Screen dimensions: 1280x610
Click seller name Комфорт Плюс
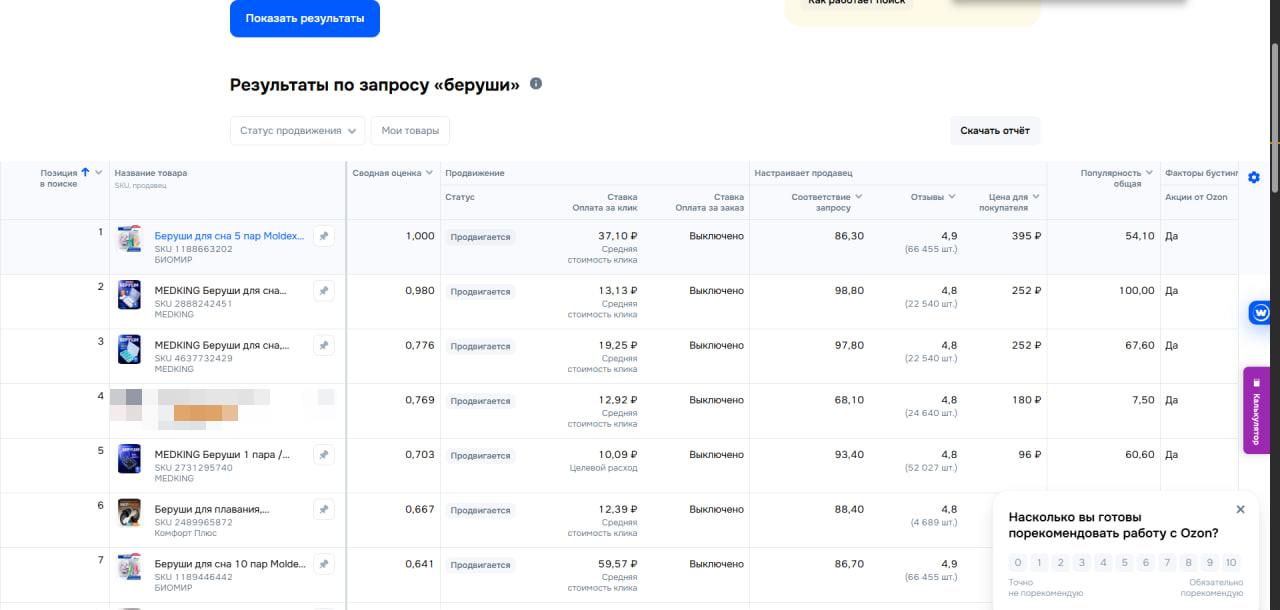click(x=185, y=533)
